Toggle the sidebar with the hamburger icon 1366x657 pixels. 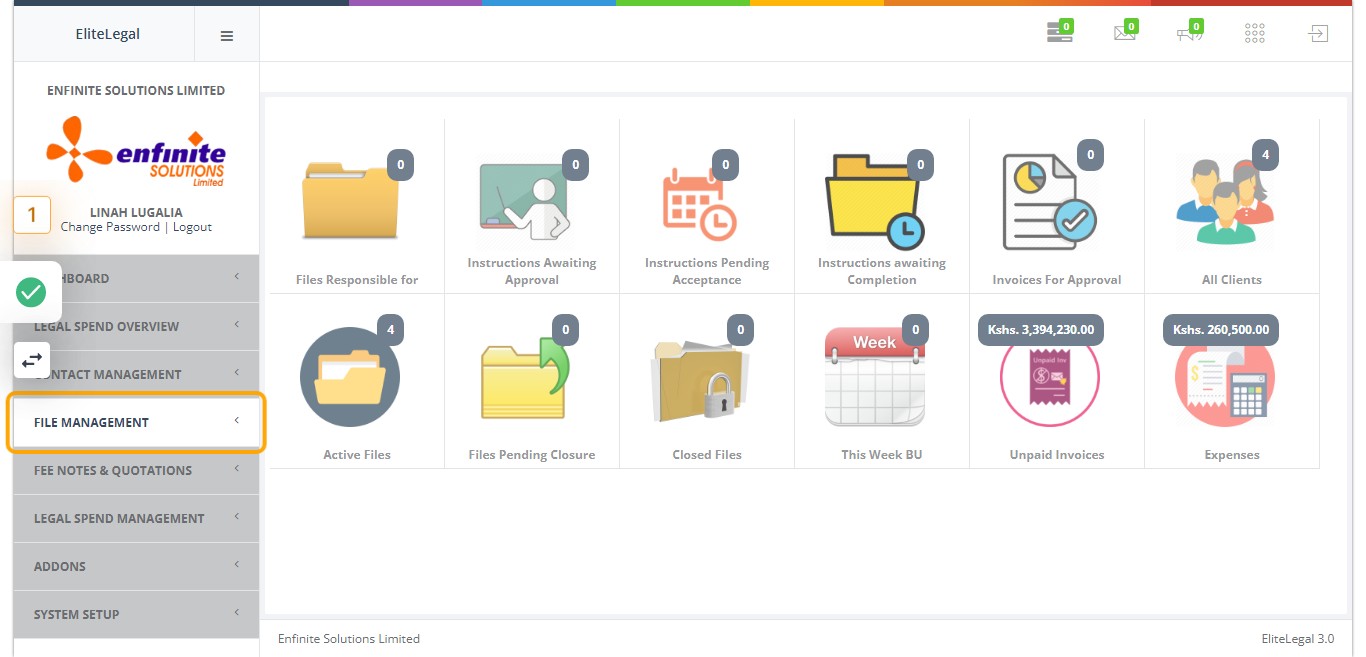point(227,35)
